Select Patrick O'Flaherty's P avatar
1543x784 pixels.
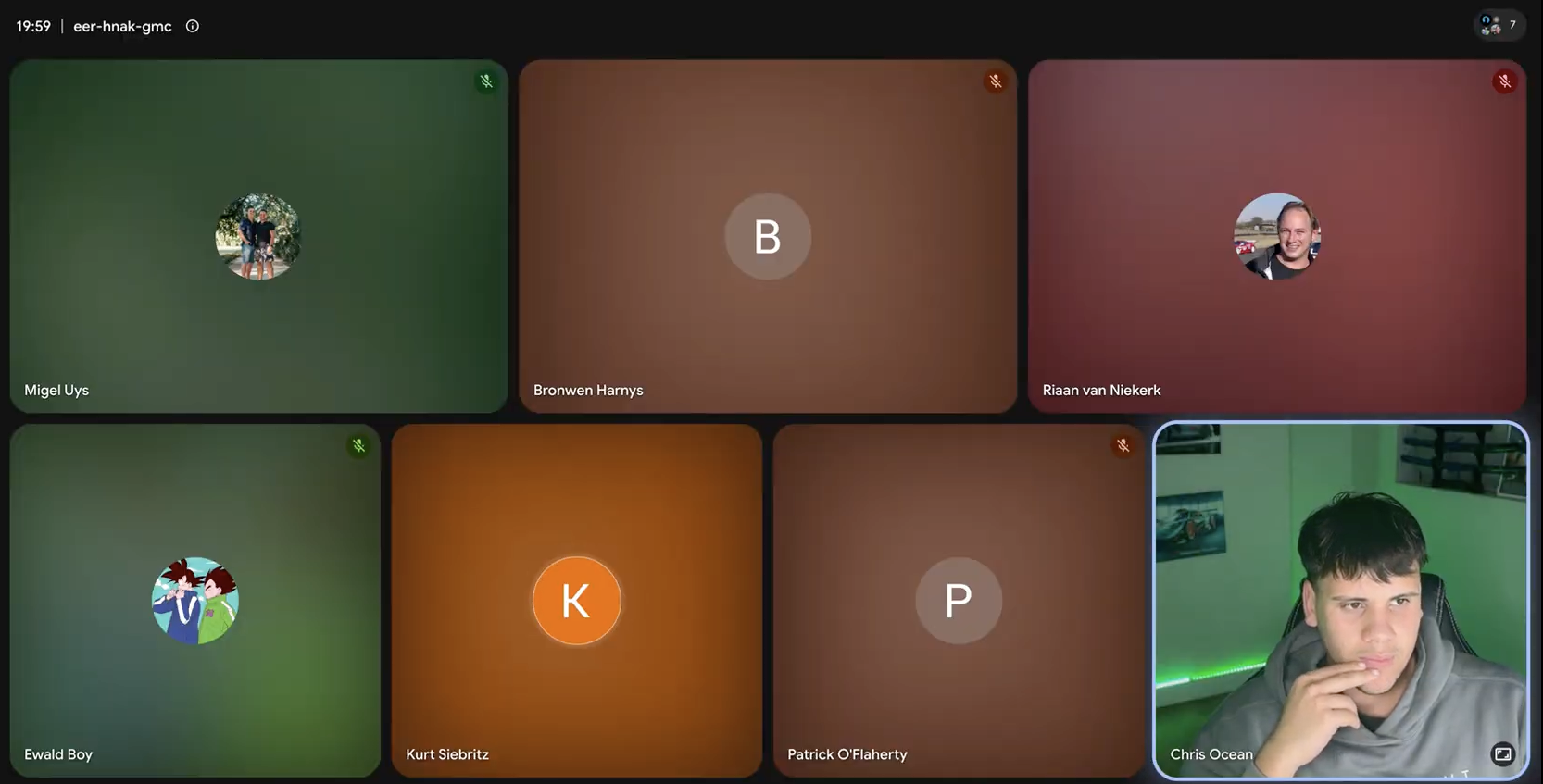click(x=959, y=601)
